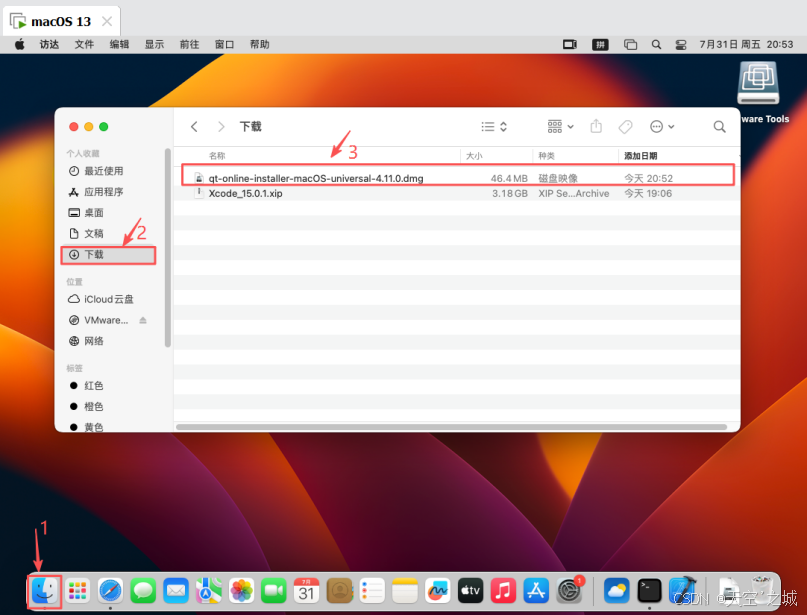Select 应用程序 in the sidebar
Viewport: 807px width, 615px height.
coord(104,192)
